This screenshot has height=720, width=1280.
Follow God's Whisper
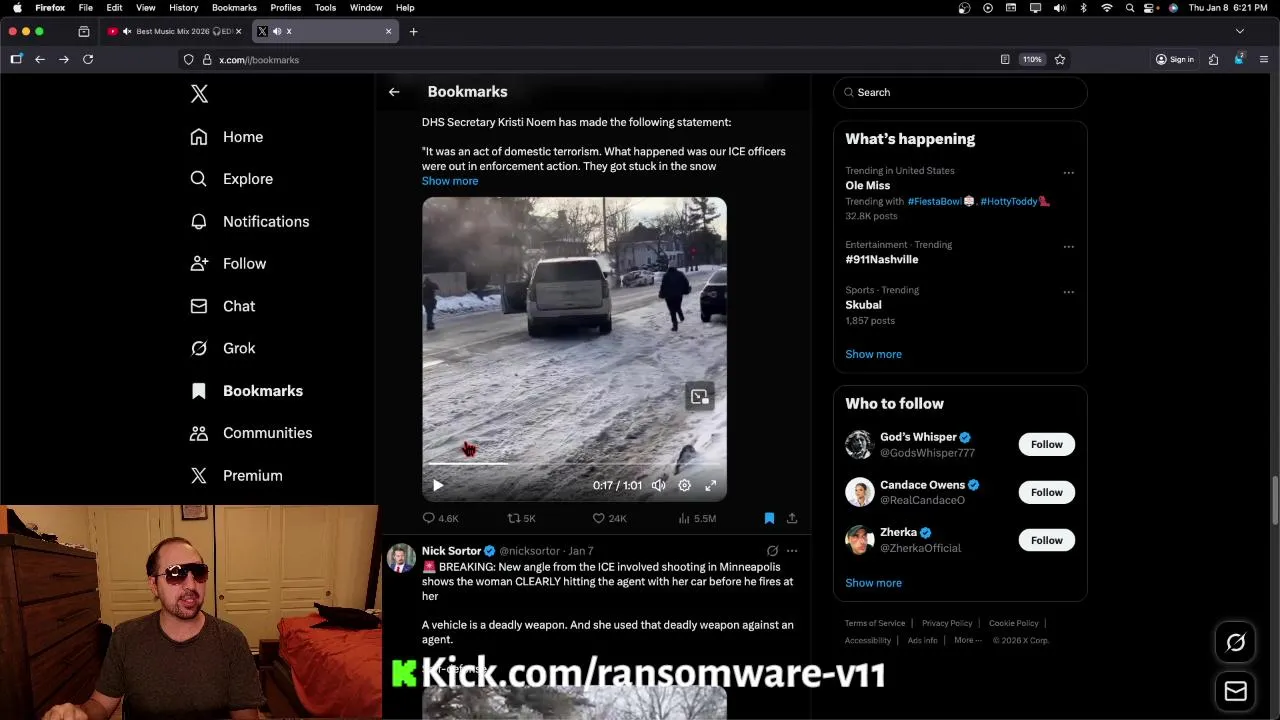[1046, 444]
